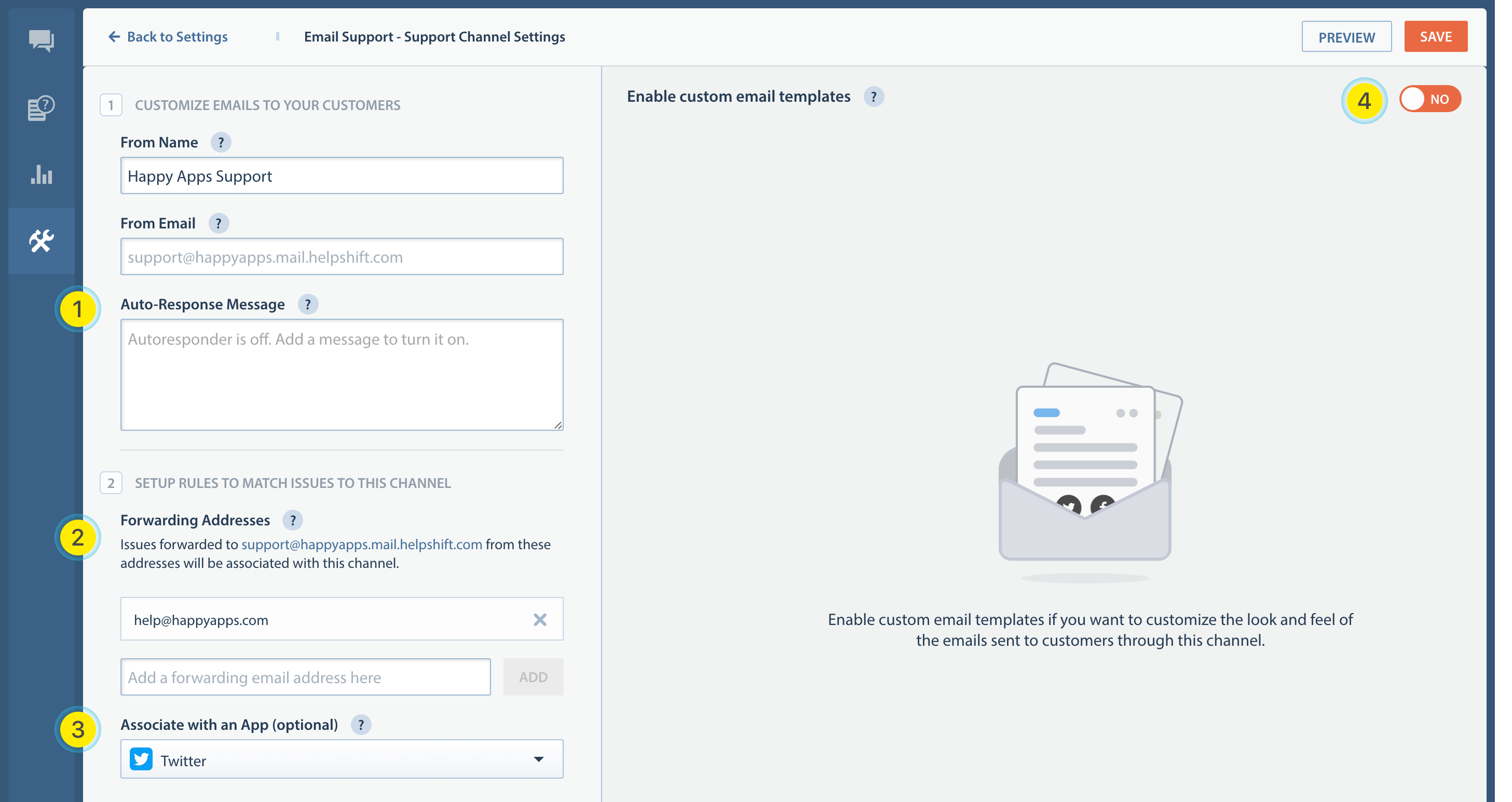Click help icon beside Enable custom email templates
1512x802 pixels.
pos(874,97)
